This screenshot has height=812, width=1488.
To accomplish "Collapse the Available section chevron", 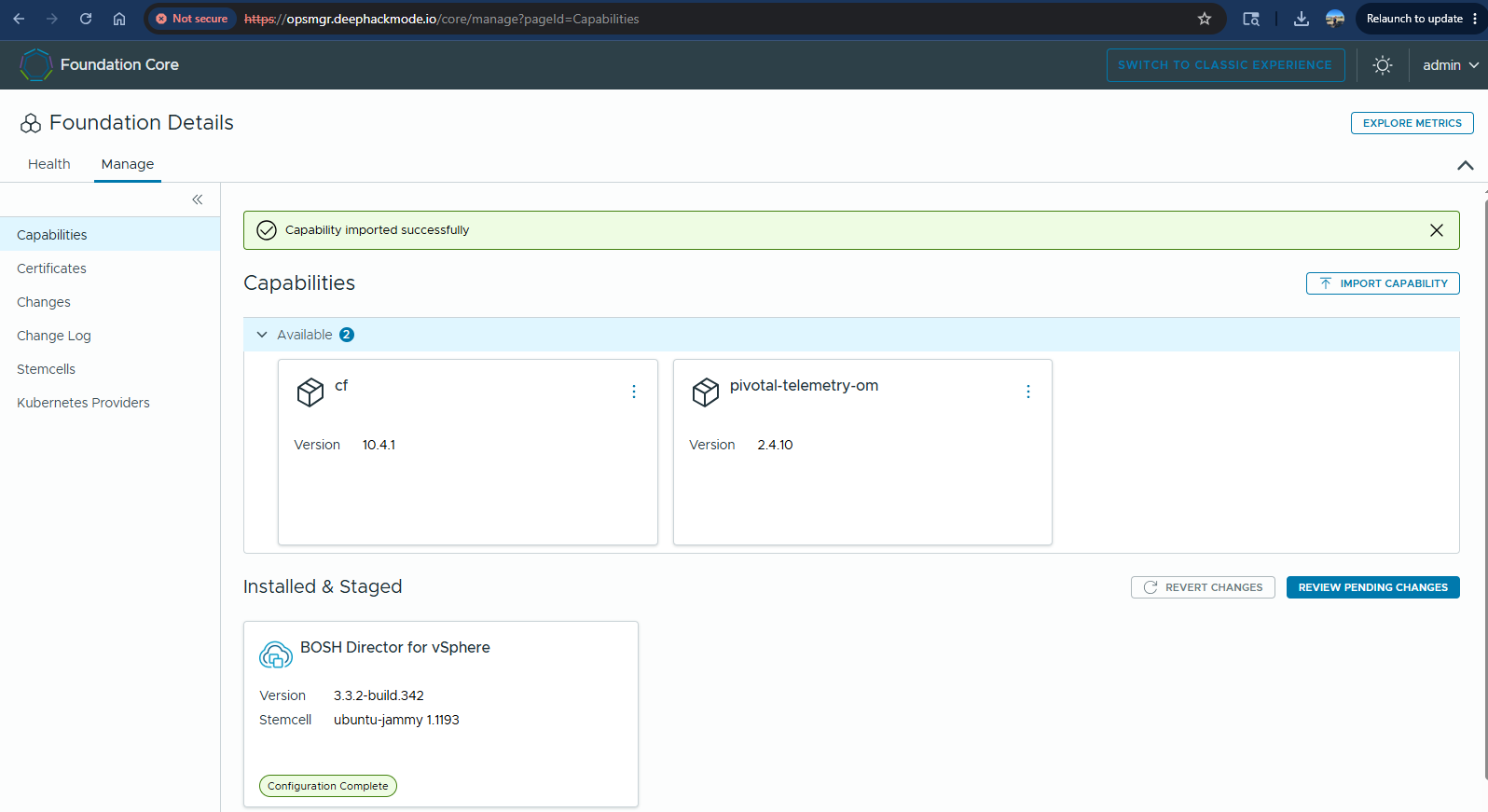I will [x=262, y=335].
